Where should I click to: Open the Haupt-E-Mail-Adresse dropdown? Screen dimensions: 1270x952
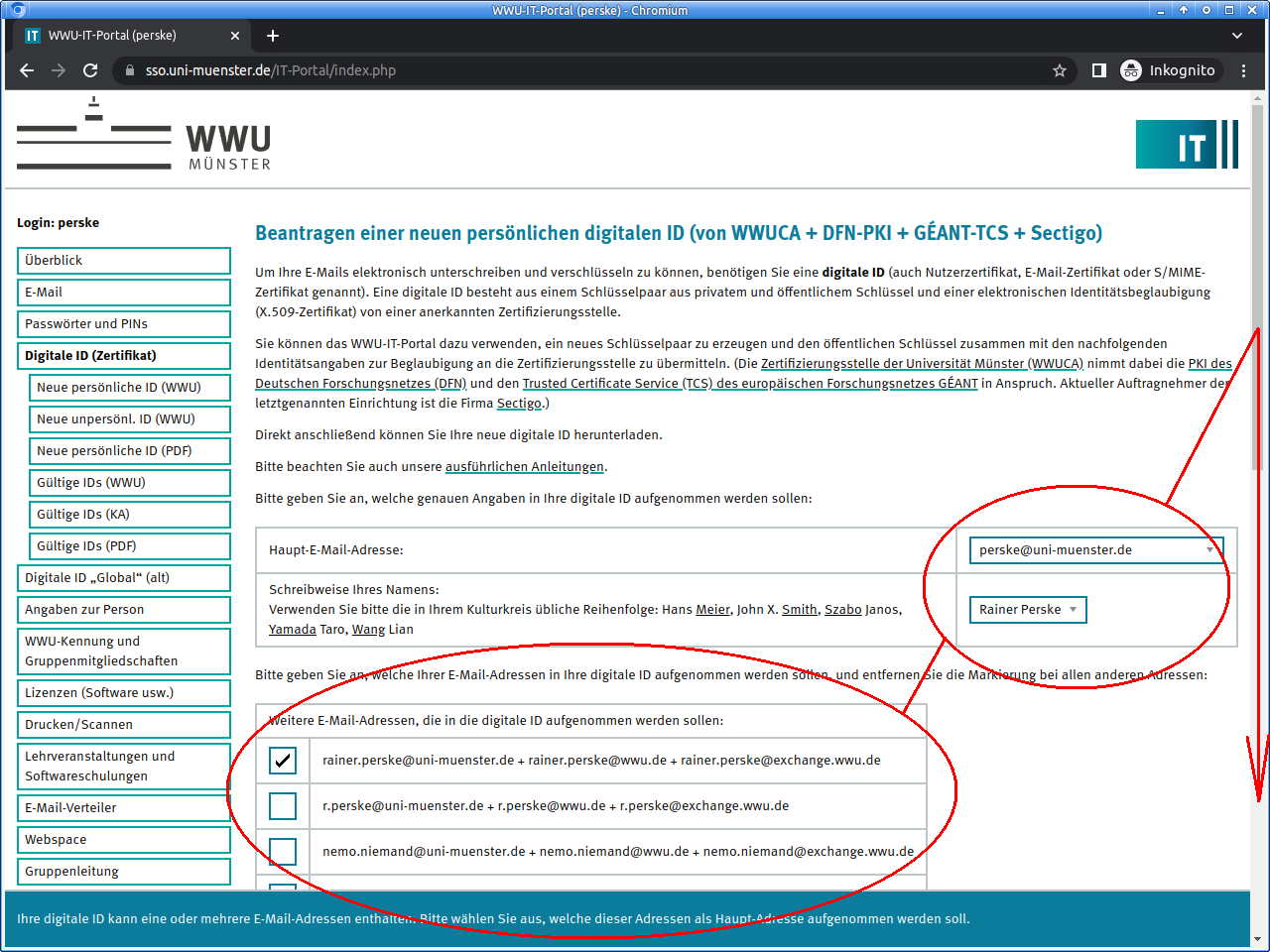point(1095,550)
